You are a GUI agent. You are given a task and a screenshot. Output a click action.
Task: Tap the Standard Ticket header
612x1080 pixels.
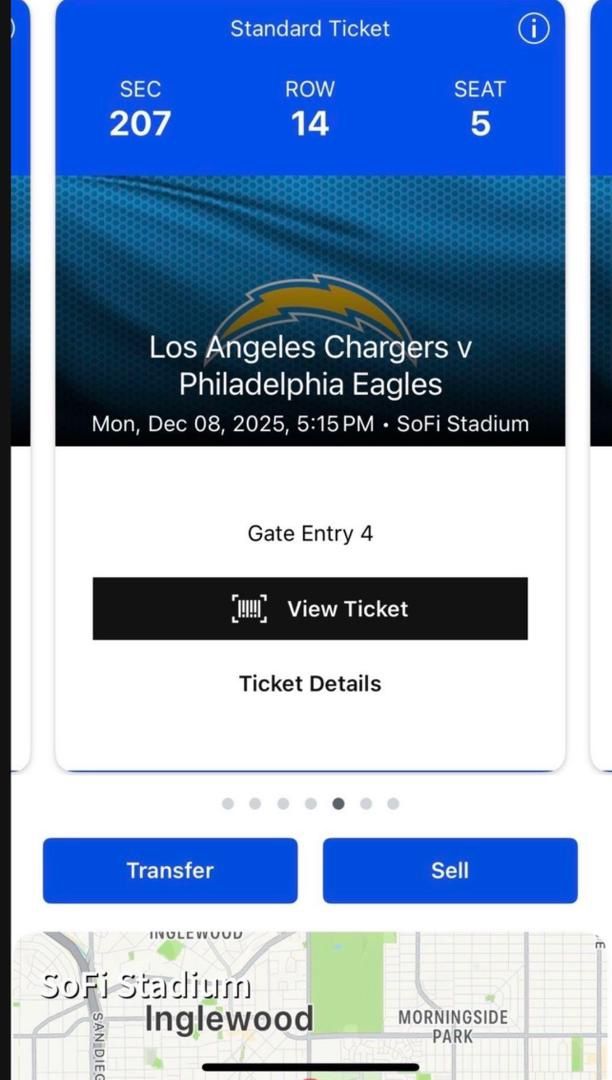[x=309, y=29]
